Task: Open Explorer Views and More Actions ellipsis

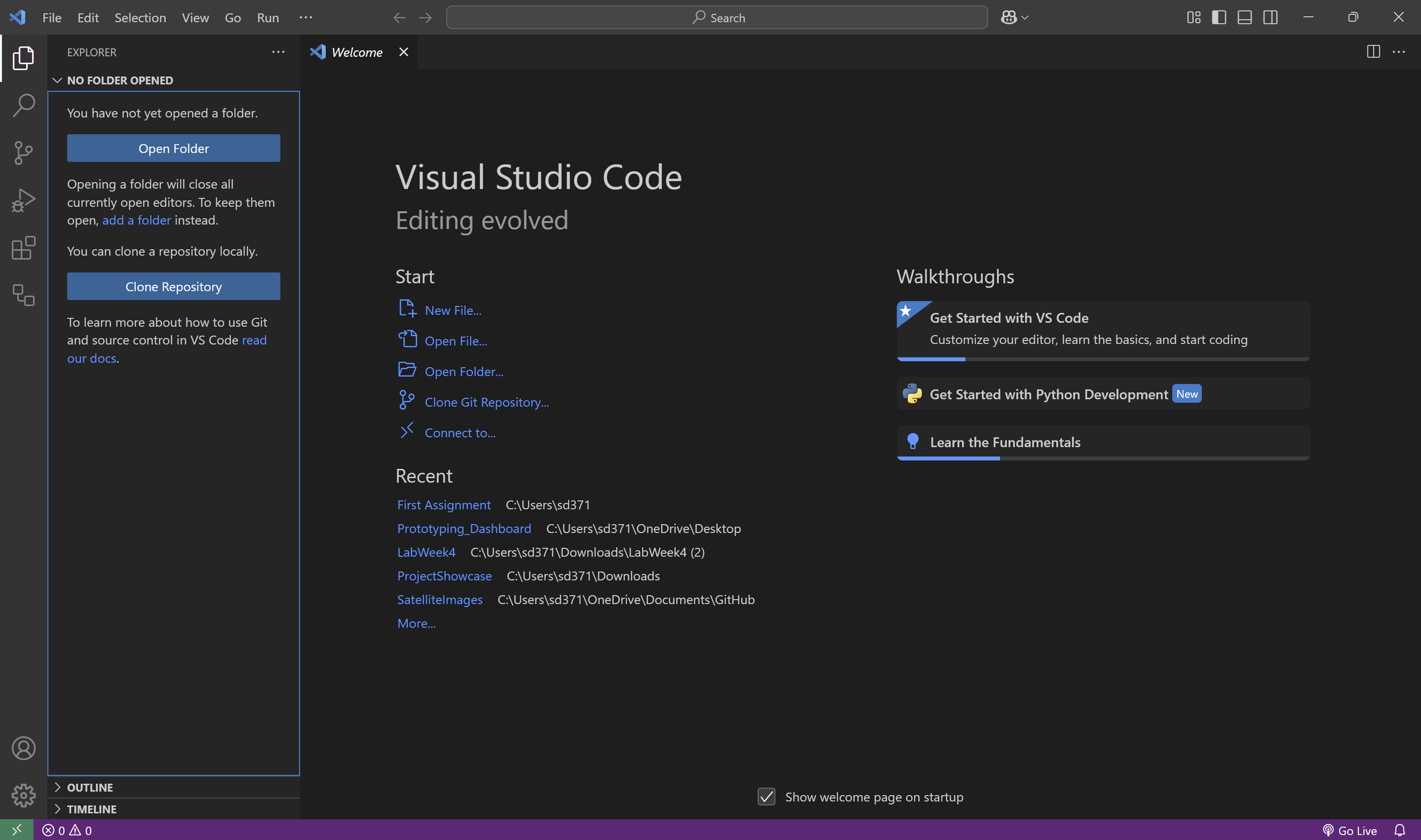Action: [278, 52]
